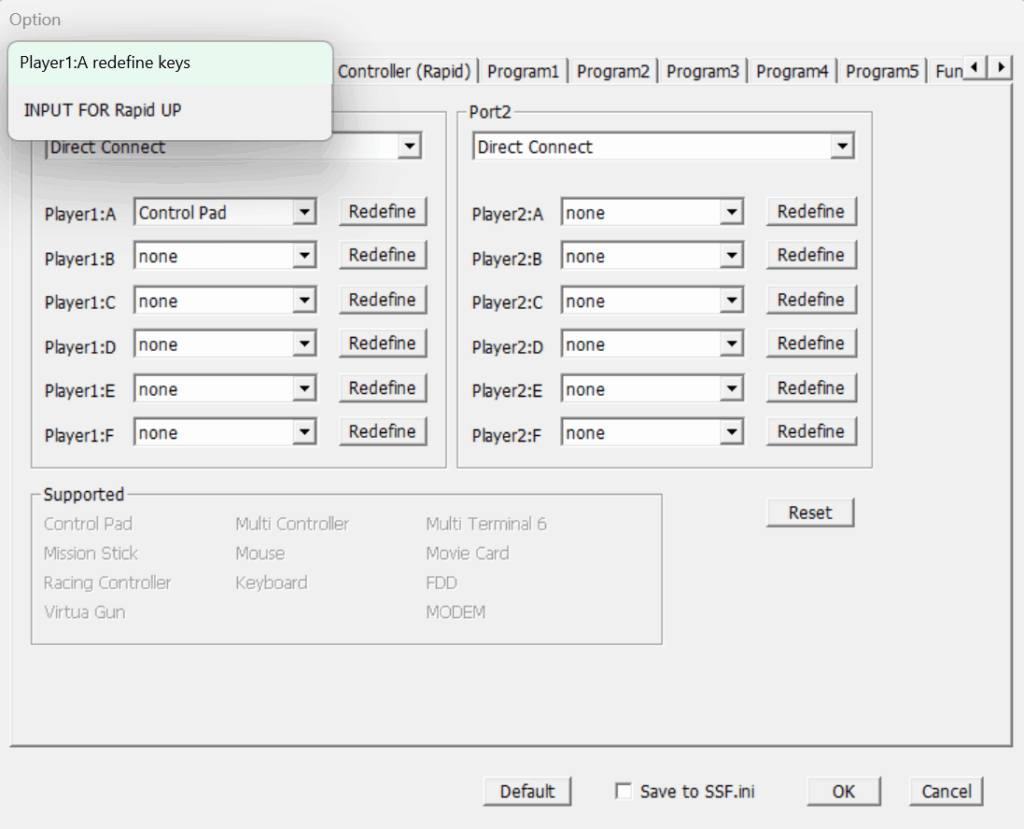Open the Player1:A Control Pad dropdown
The width and height of the screenshot is (1024, 829).
coord(305,213)
